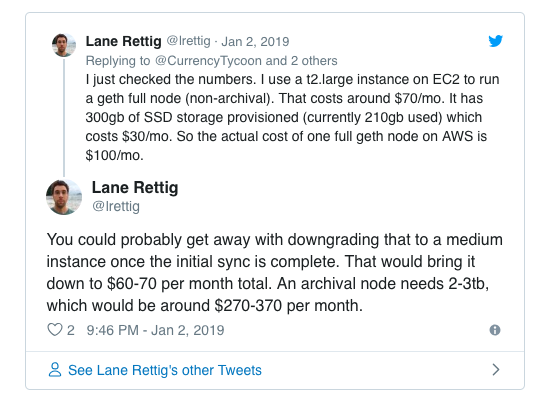The height and width of the screenshot is (403, 559).
Task: Click the like count number 2
Action: pos(71,330)
